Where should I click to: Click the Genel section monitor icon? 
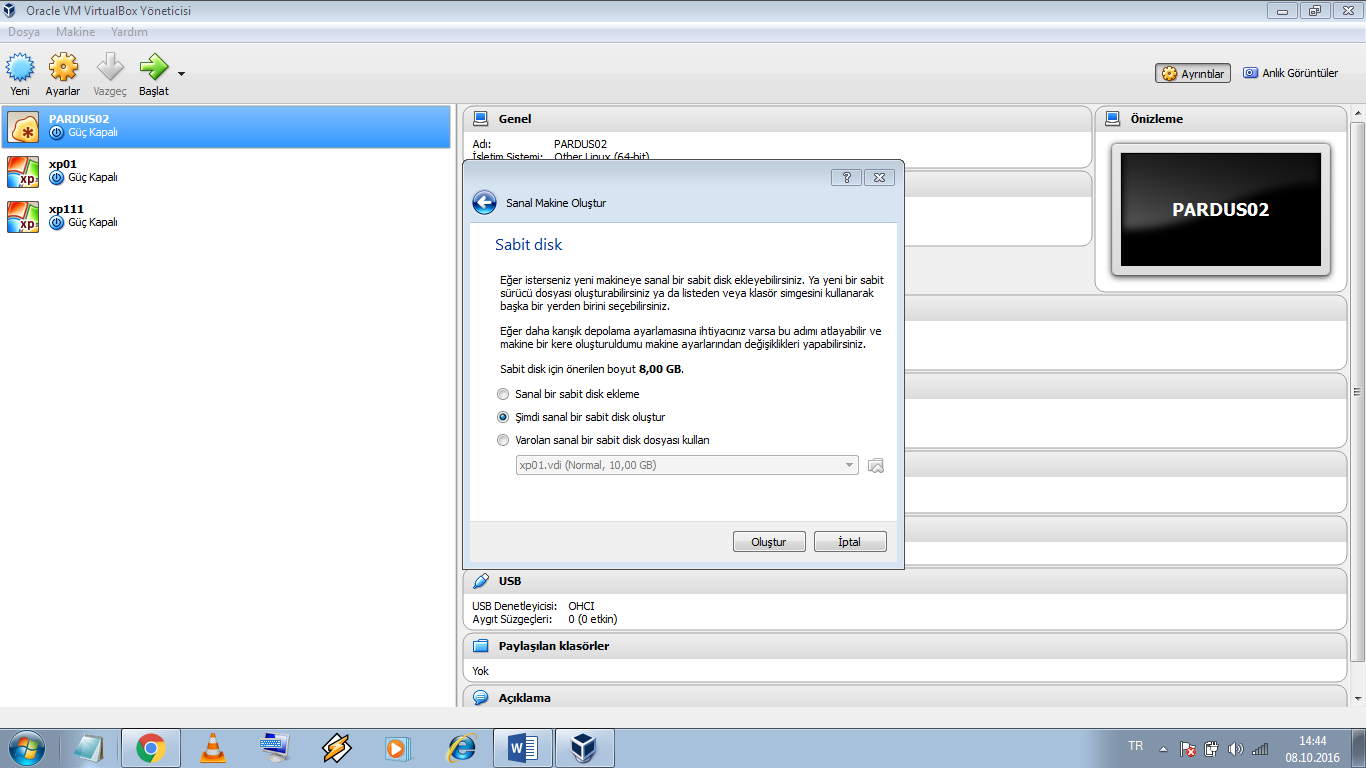(x=481, y=119)
